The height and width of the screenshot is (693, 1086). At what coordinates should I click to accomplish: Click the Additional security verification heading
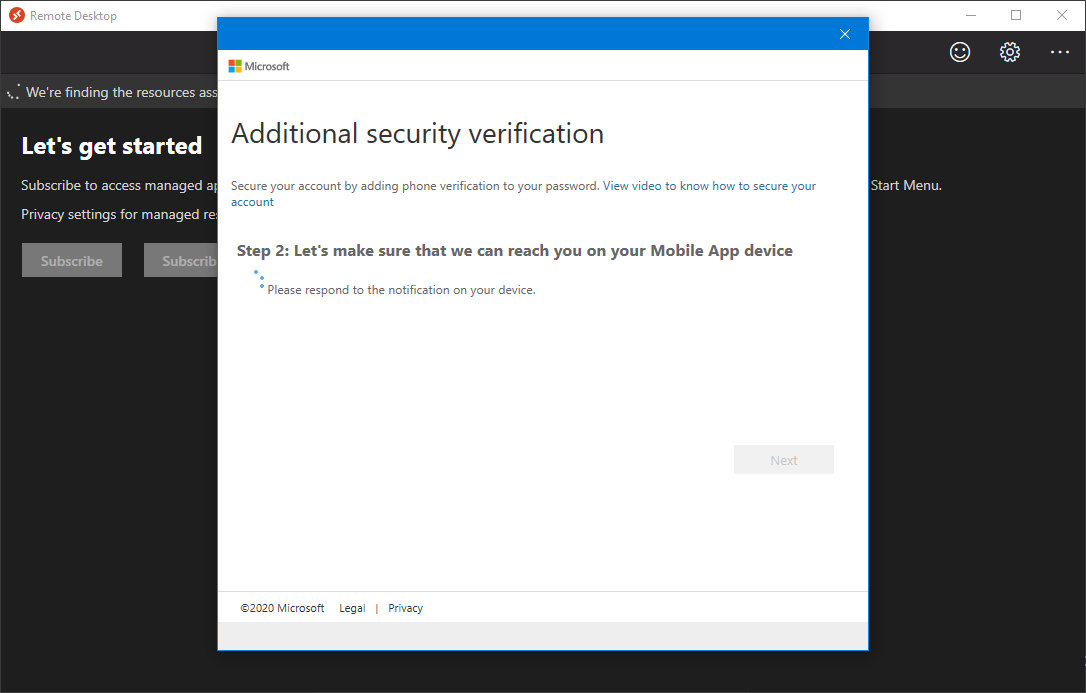(x=418, y=134)
